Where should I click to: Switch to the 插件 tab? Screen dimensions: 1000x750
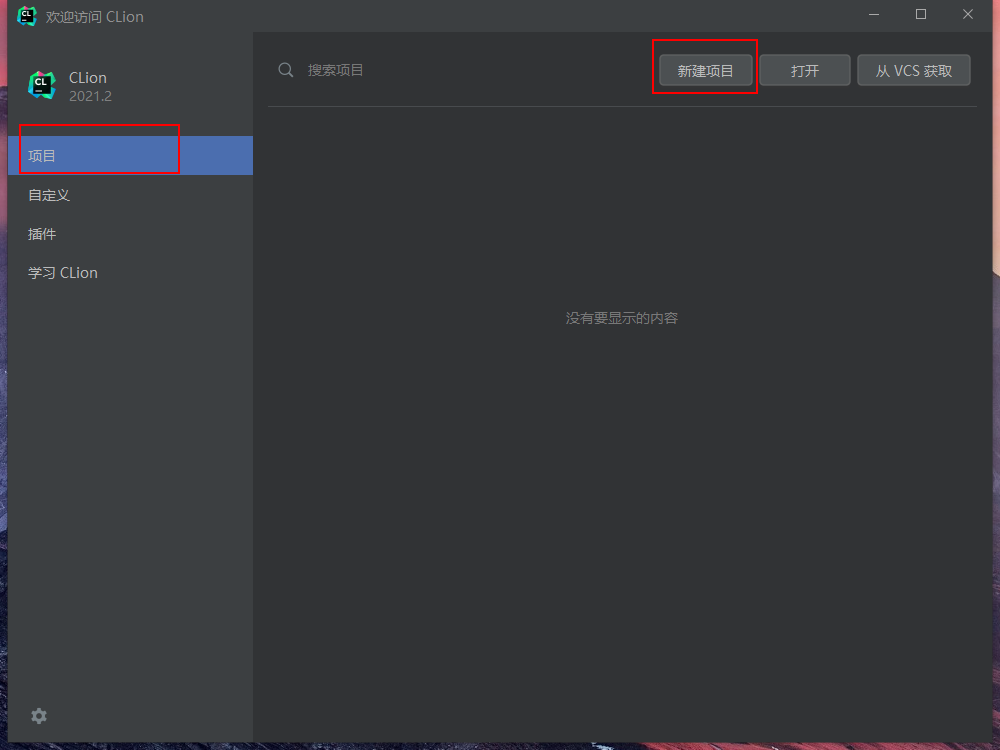130,233
